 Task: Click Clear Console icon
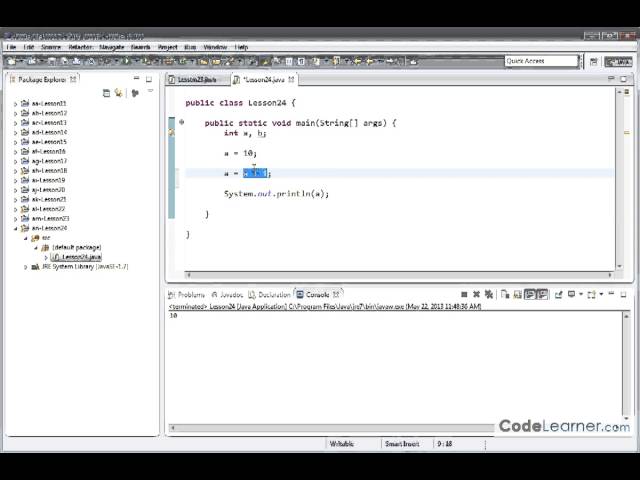(505, 294)
